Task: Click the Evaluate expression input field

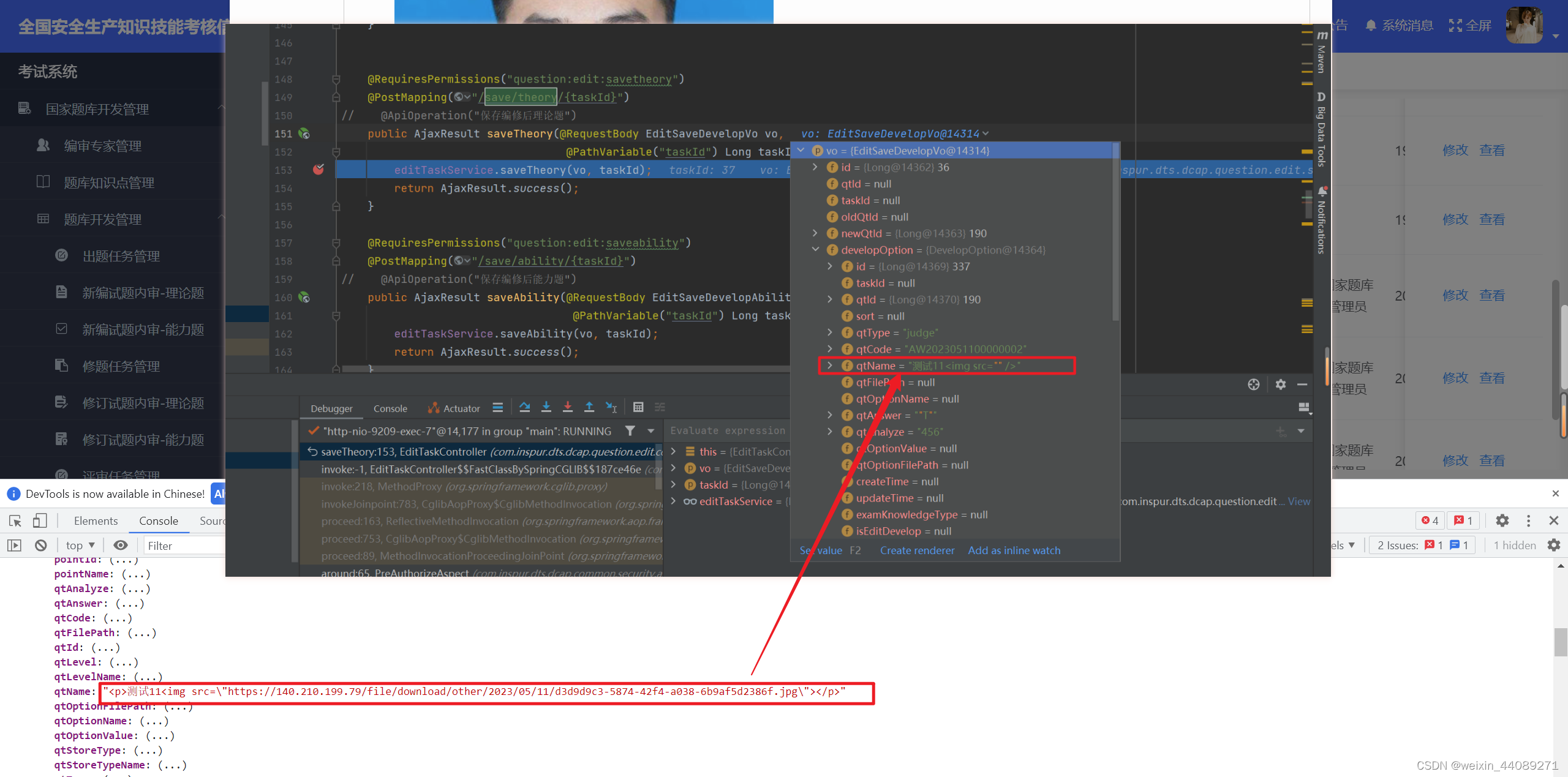Action: 727,431
